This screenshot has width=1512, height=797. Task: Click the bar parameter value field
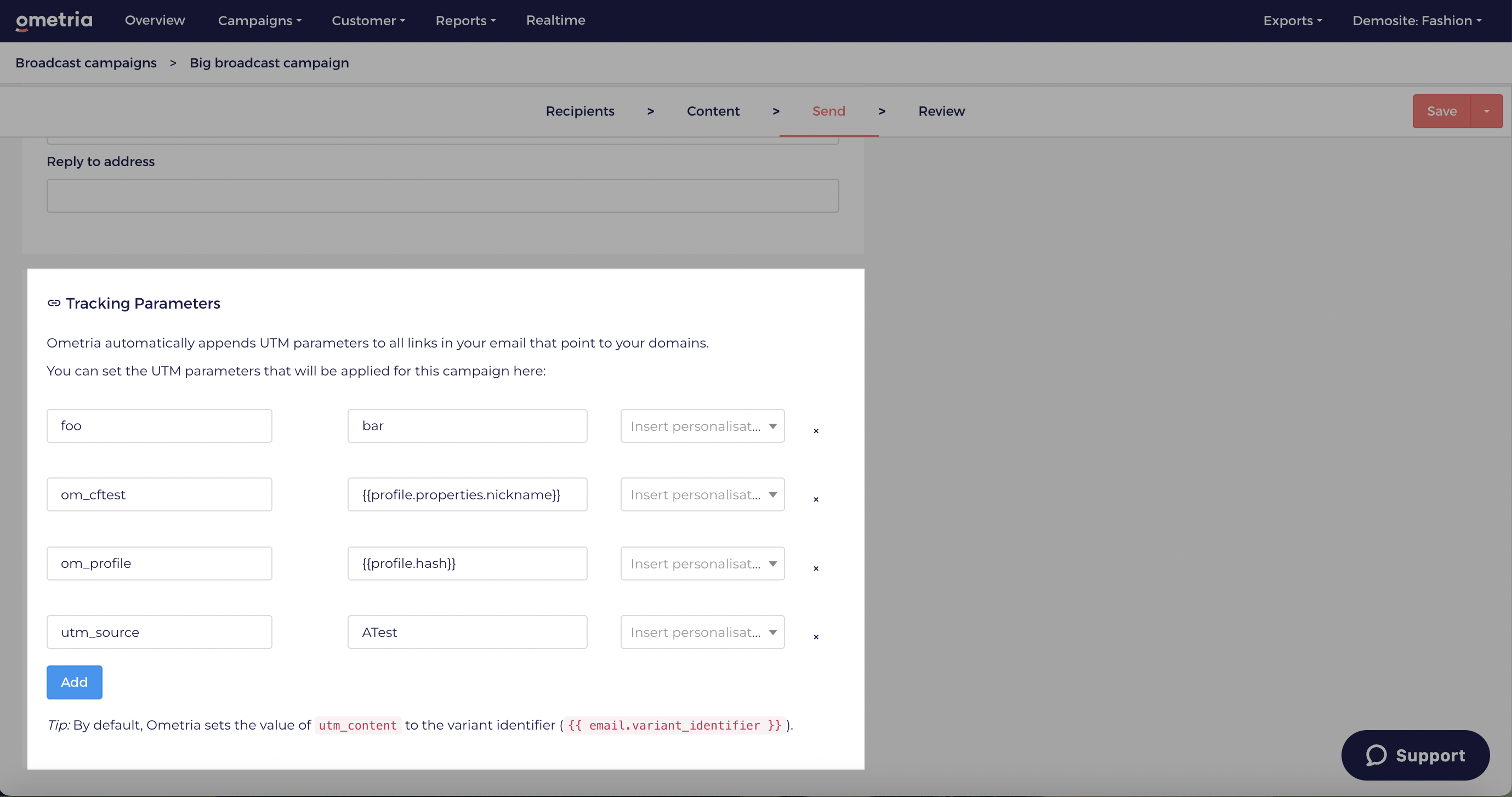click(x=467, y=426)
